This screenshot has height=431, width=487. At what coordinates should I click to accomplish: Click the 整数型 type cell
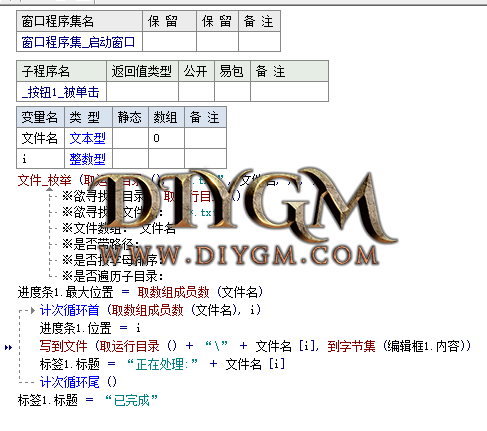88,159
